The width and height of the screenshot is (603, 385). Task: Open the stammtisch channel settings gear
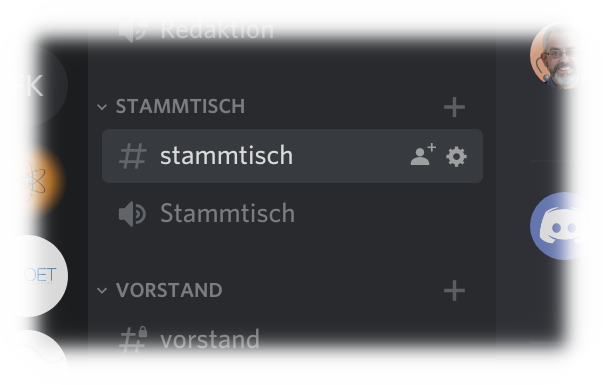tap(456, 157)
